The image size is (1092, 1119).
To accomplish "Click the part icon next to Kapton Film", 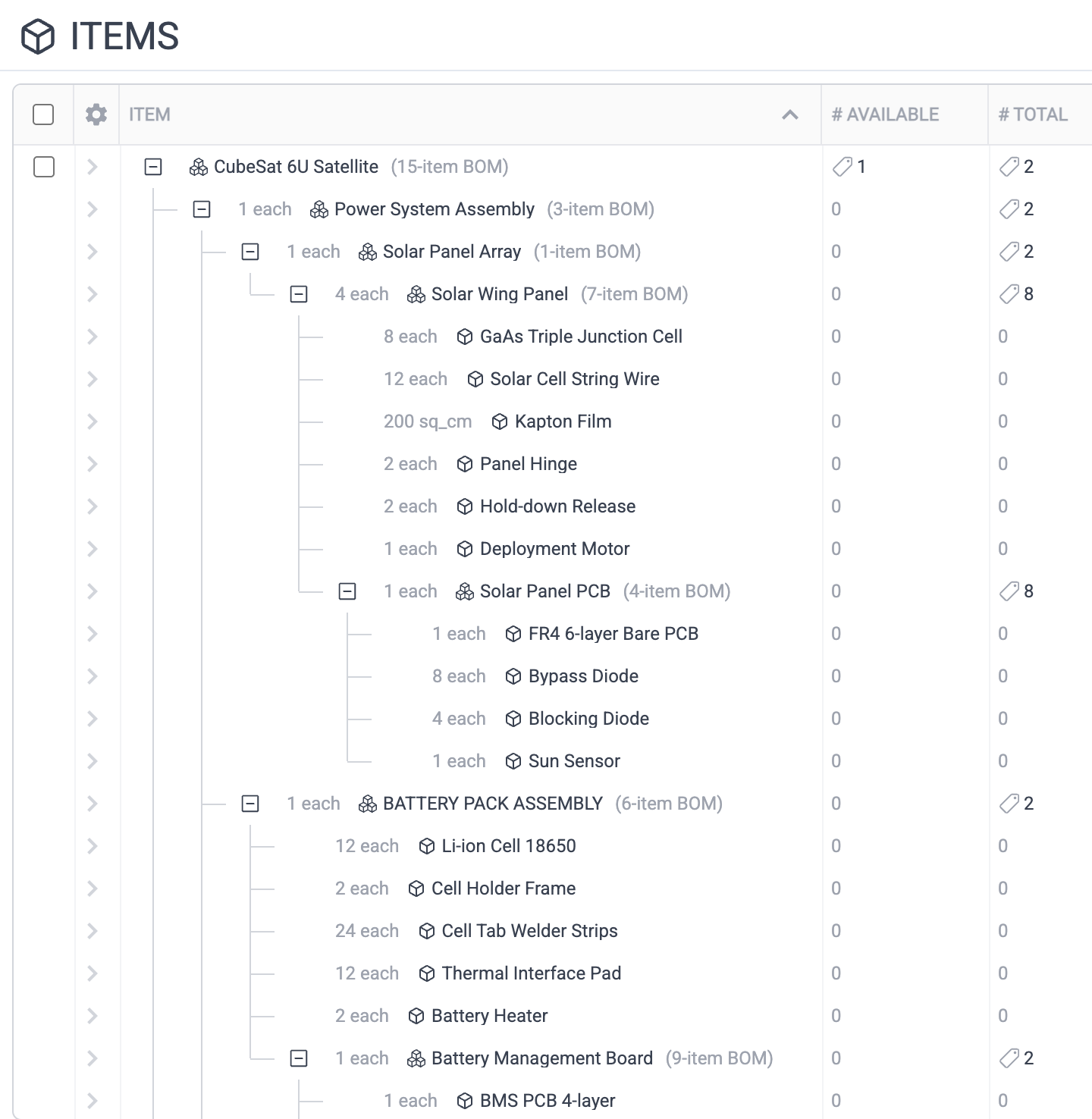I will 500,422.
